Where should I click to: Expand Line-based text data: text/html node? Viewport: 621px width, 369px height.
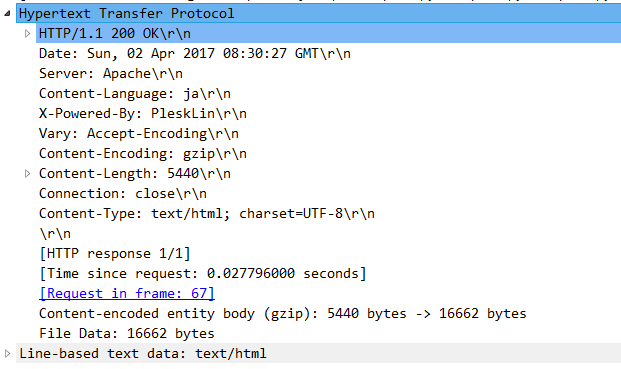pos(7,353)
